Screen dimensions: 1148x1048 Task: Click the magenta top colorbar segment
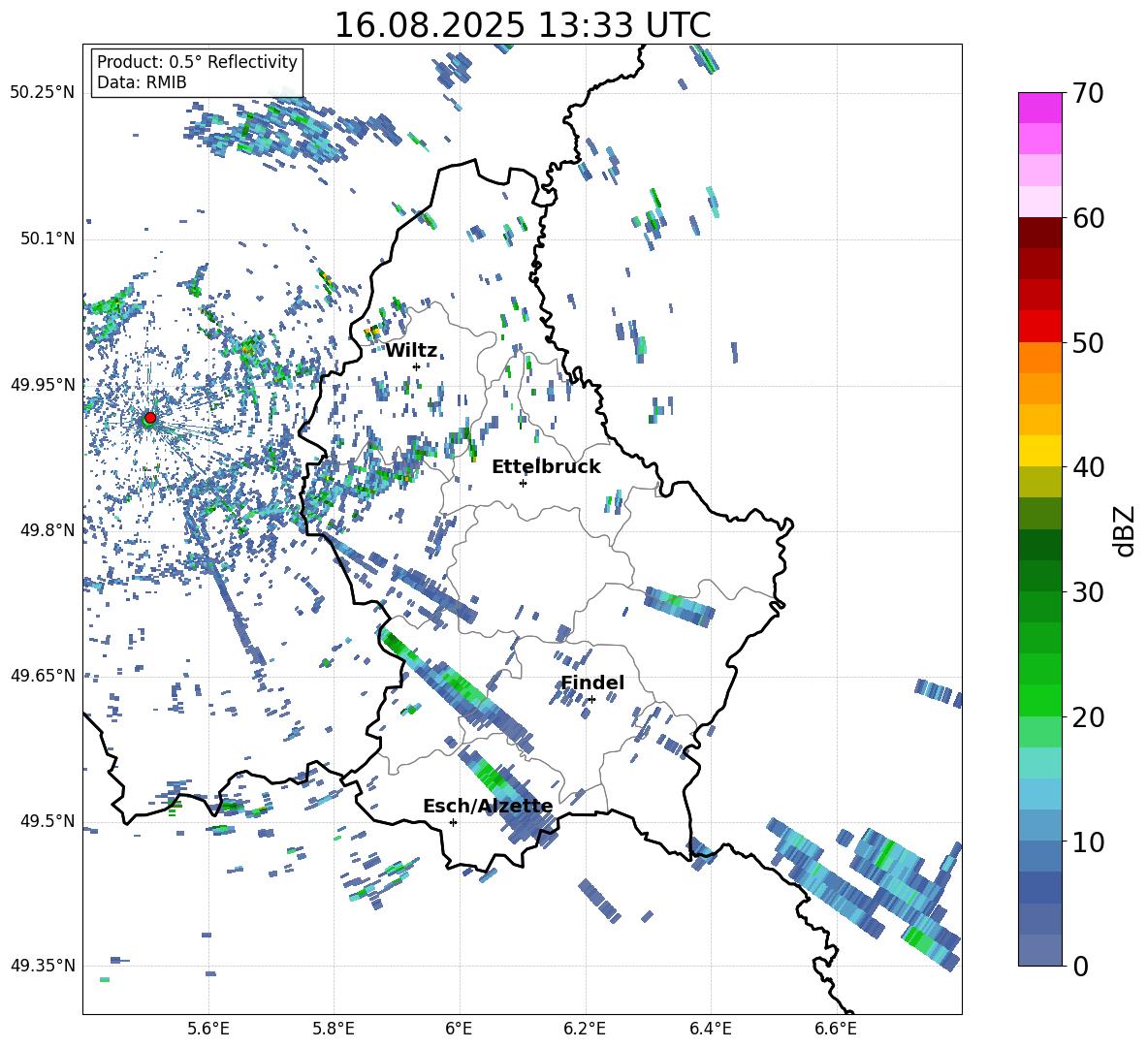(1039, 108)
